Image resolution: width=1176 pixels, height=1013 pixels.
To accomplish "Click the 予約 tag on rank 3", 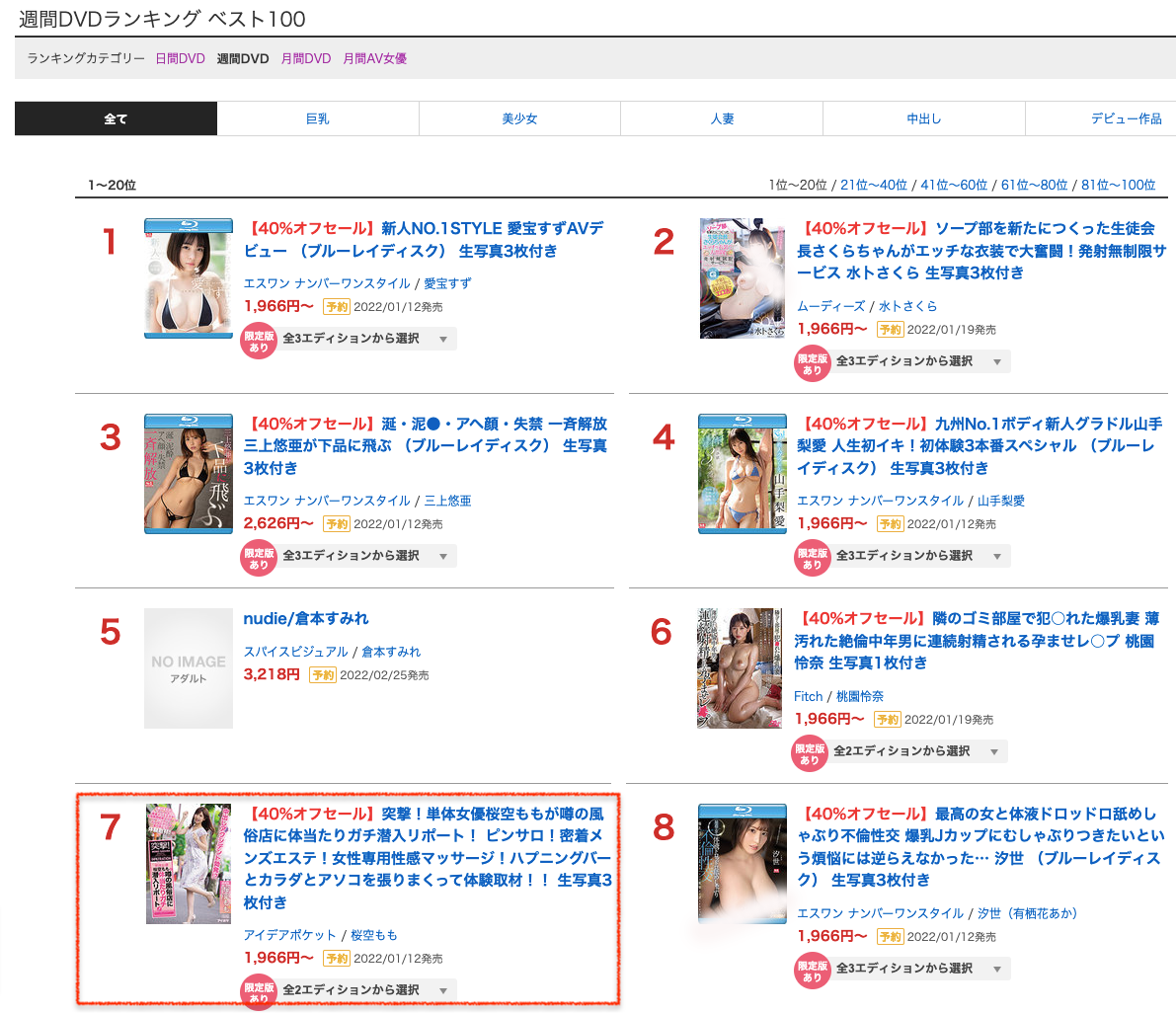I will [336, 524].
